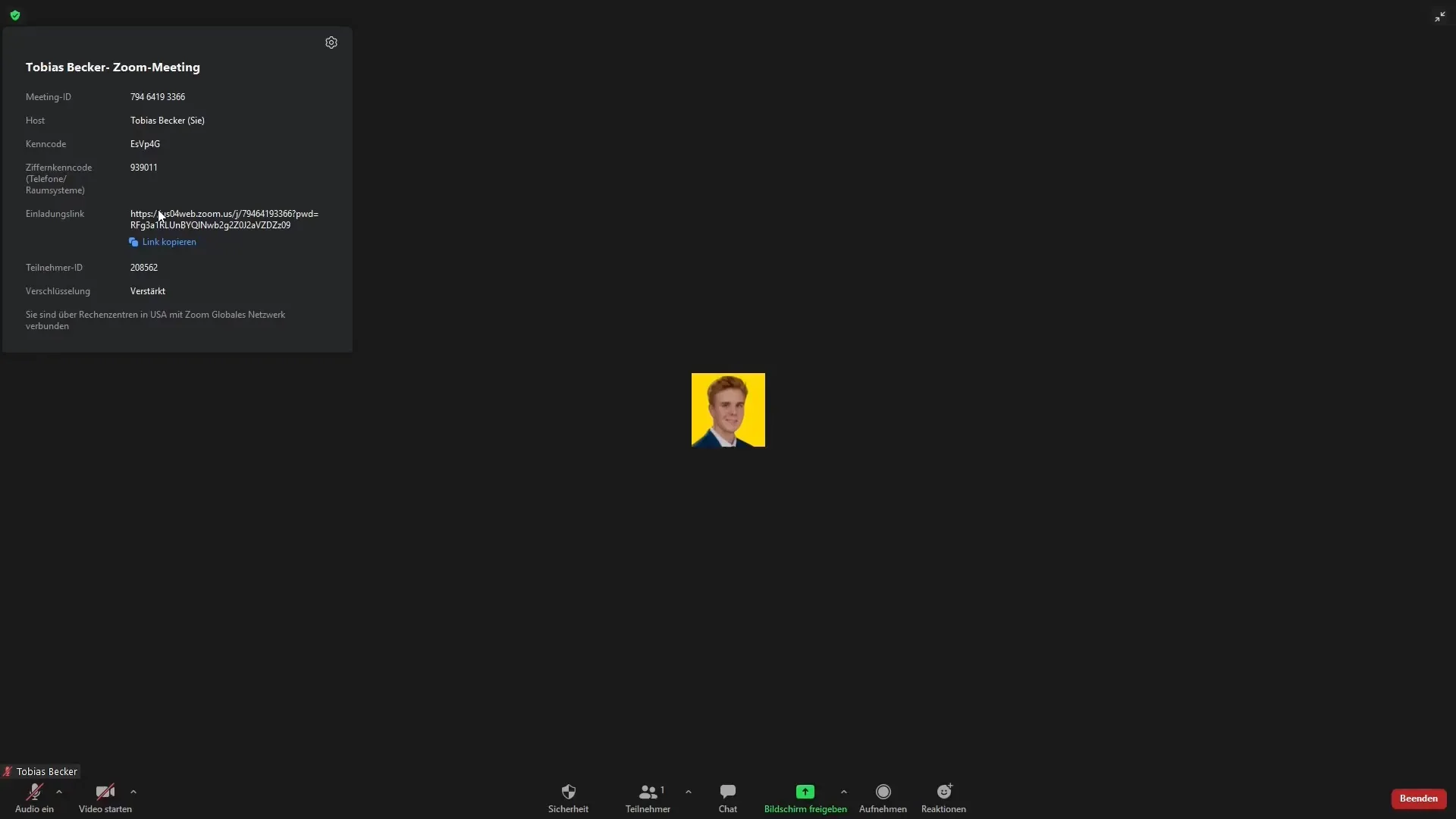Click Beenden (End Meeting) button

(1418, 797)
